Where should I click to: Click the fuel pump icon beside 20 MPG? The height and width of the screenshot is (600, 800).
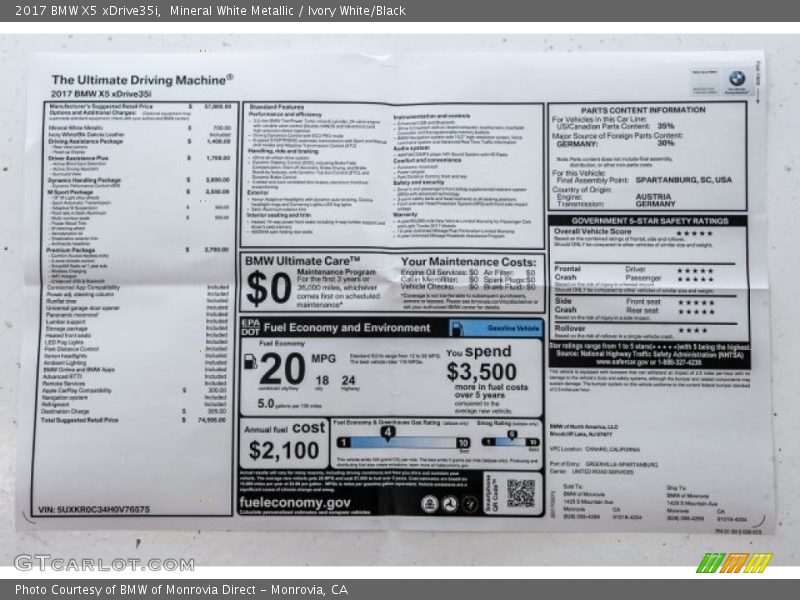250,362
